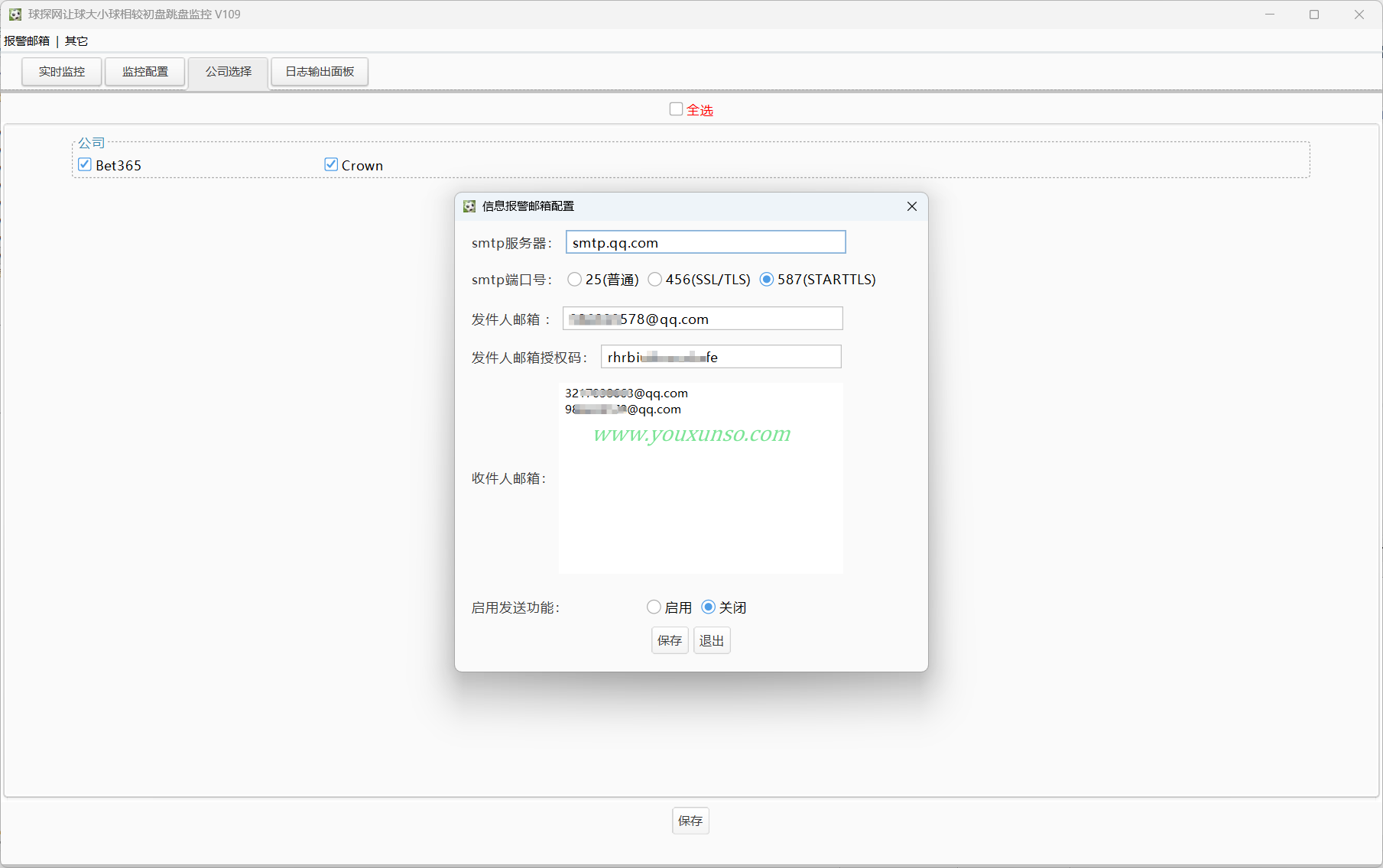The width and height of the screenshot is (1383, 868).
Task: Click the bottom 保存 button of main window
Action: click(x=690, y=821)
